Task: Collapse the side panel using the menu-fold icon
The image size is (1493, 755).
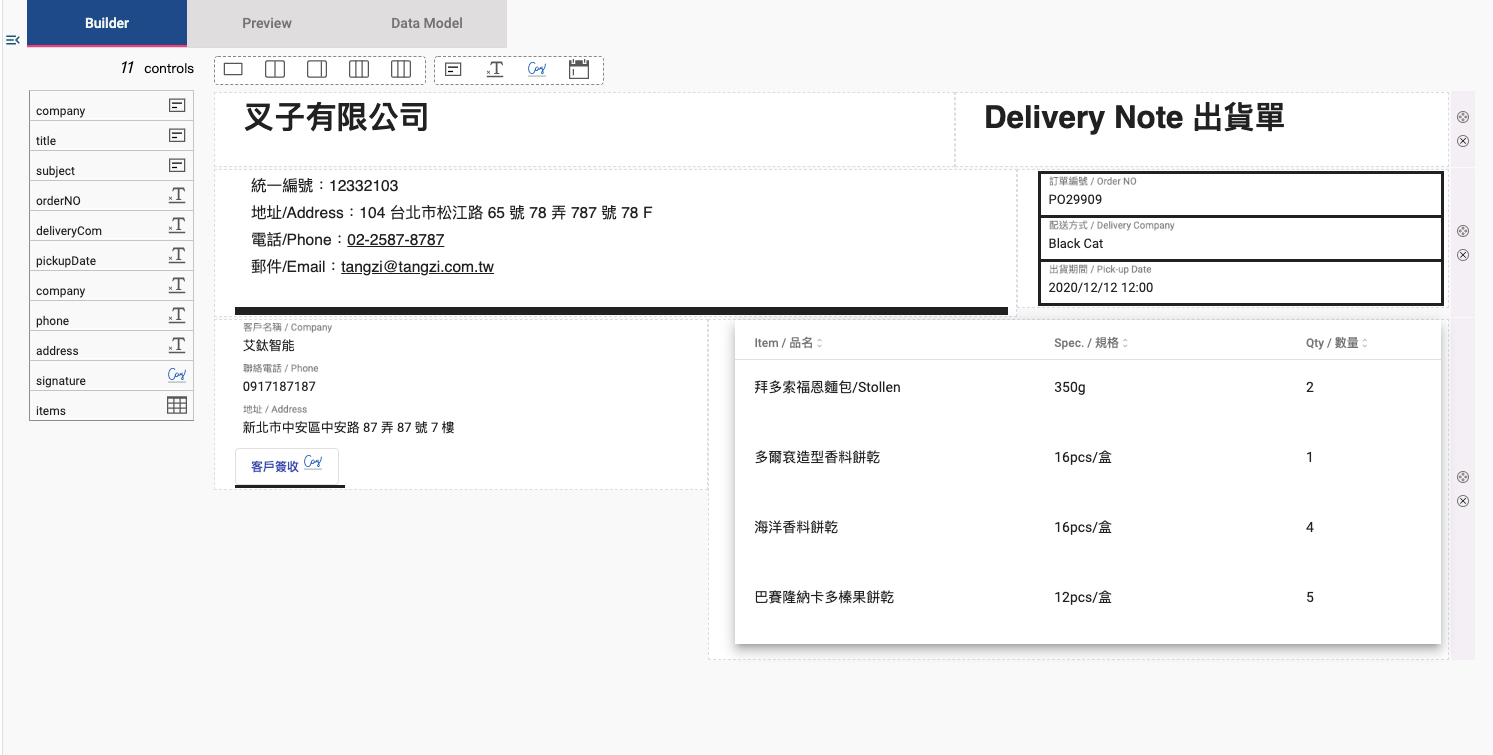Action: click(x=13, y=40)
